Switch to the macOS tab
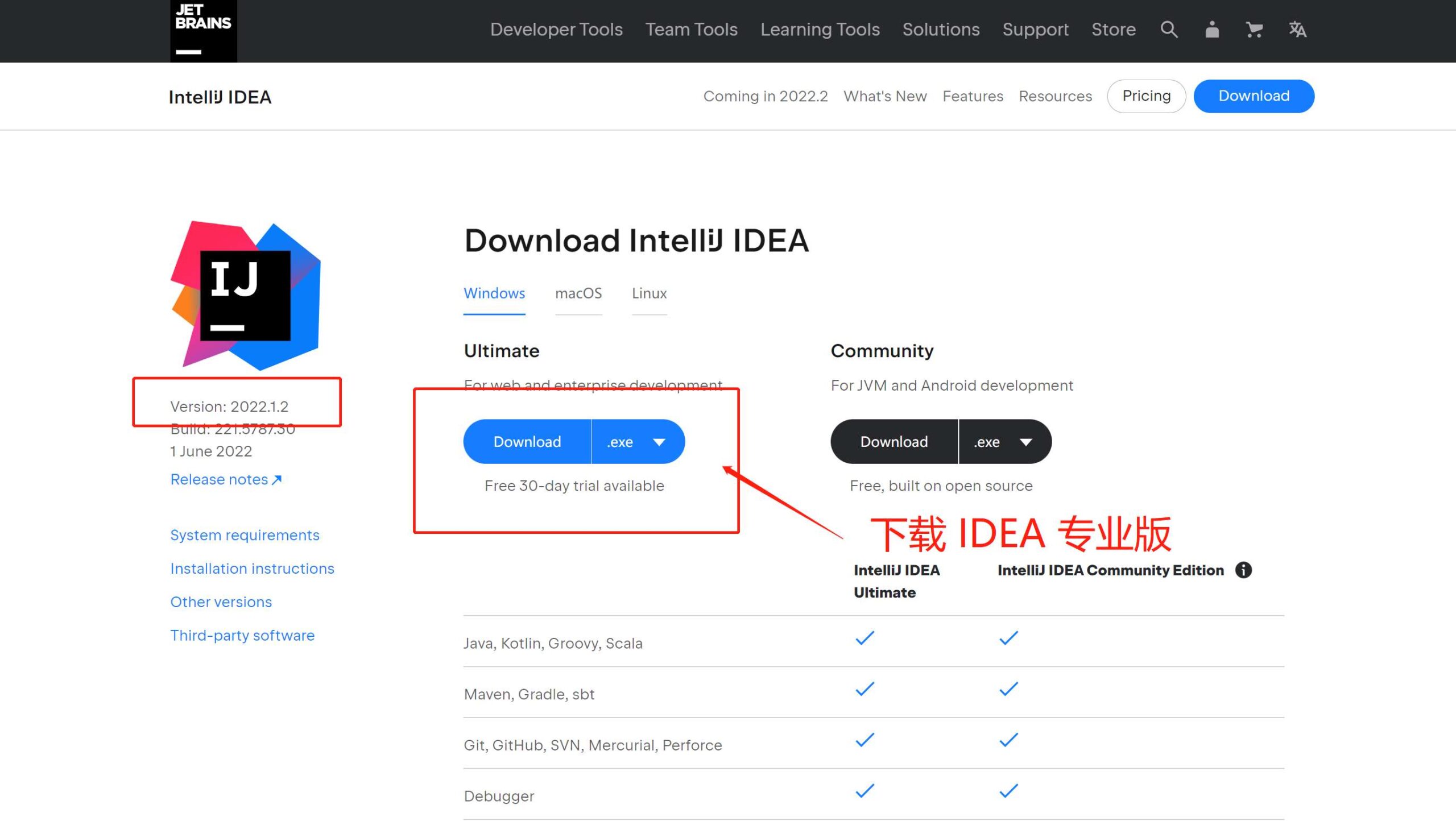Viewport: 1456px width, 821px height. click(578, 293)
